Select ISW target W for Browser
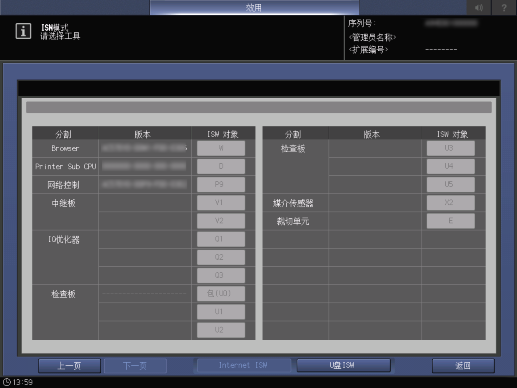Viewport: 517px width, 388px height. [x=221, y=148]
